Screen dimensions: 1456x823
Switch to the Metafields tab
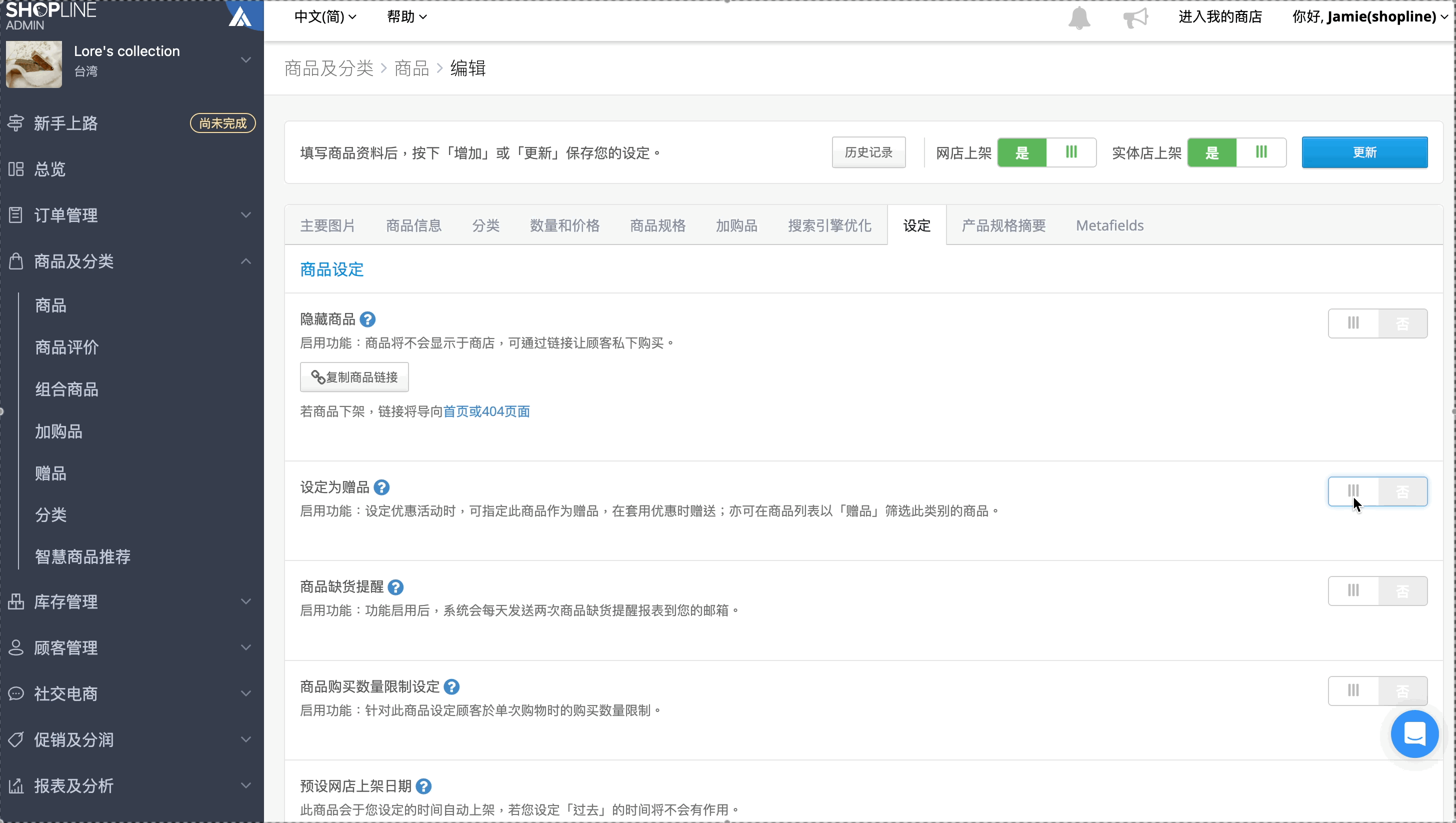pos(1109,225)
